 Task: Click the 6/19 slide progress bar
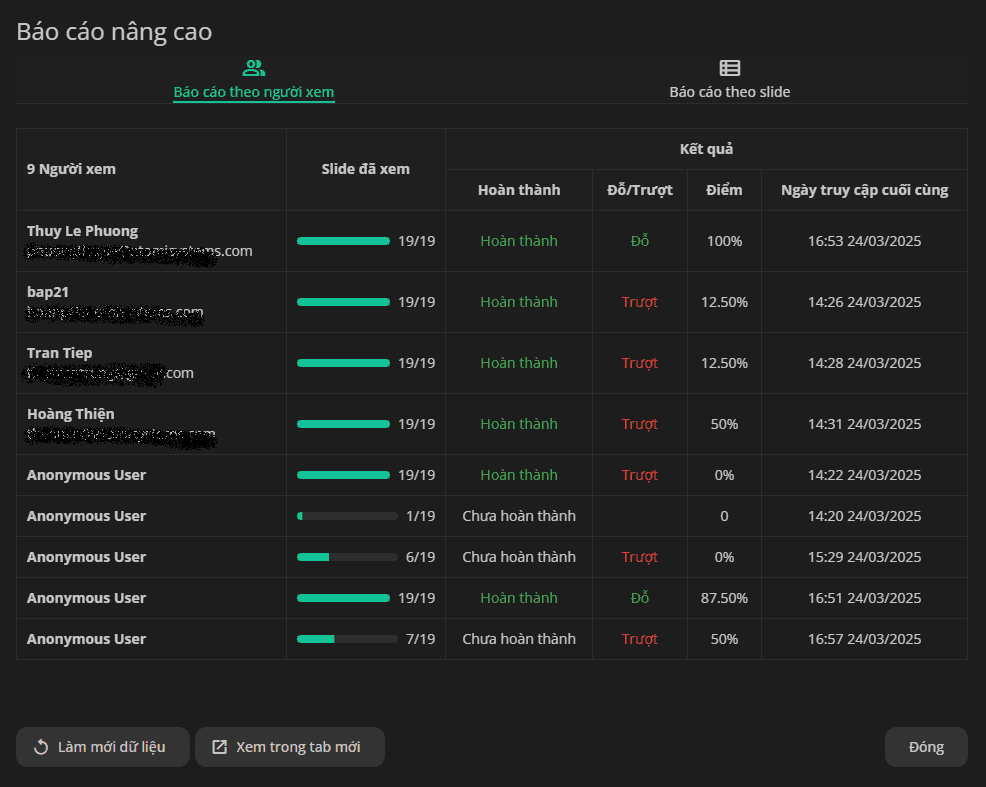point(347,557)
